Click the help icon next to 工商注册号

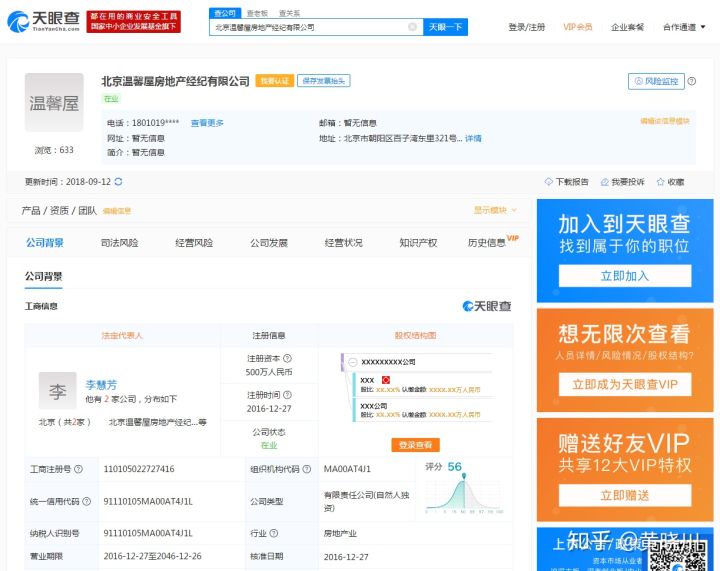(79, 469)
